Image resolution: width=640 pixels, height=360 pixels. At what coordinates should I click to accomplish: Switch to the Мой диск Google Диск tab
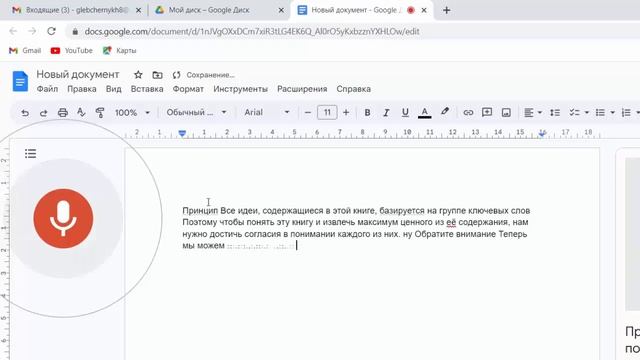(209, 10)
